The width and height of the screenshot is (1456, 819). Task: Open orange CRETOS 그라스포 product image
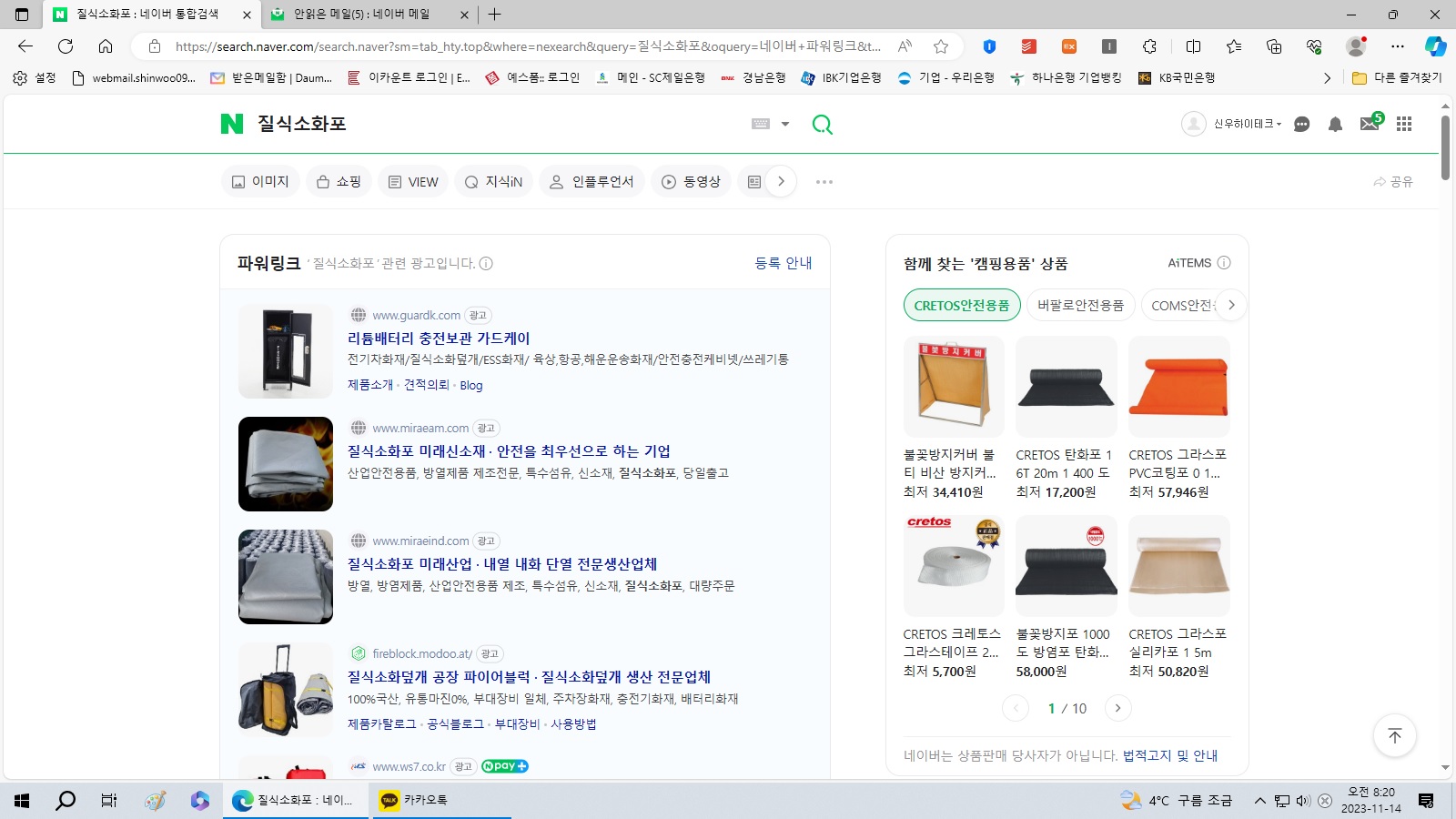click(1179, 387)
